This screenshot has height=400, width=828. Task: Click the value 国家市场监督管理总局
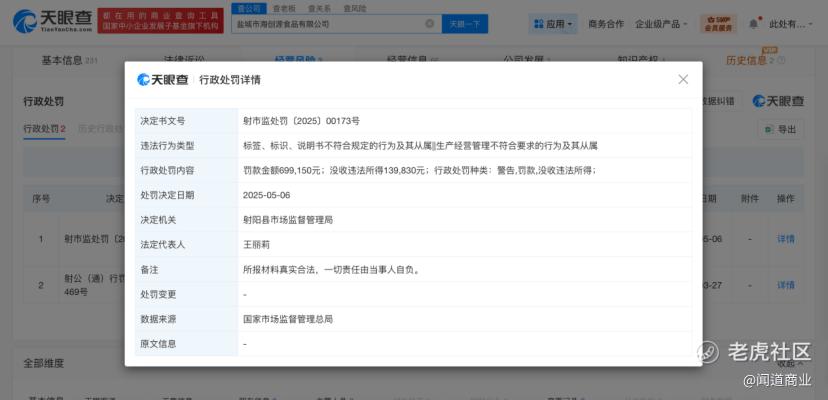tap(288, 319)
